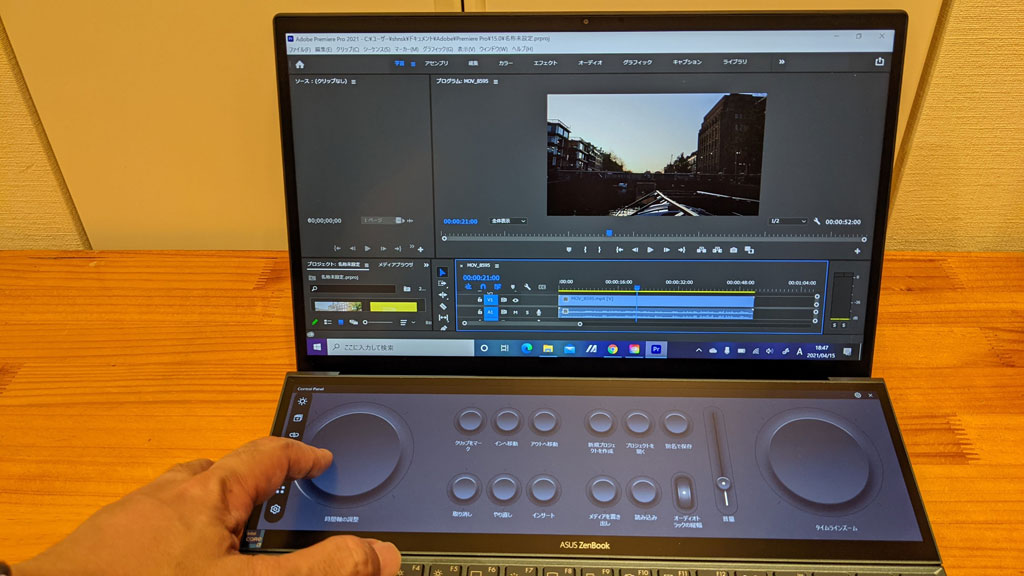Open the Quick Export share icon
Viewport: 1024px width, 576px height.
(880, 61)
